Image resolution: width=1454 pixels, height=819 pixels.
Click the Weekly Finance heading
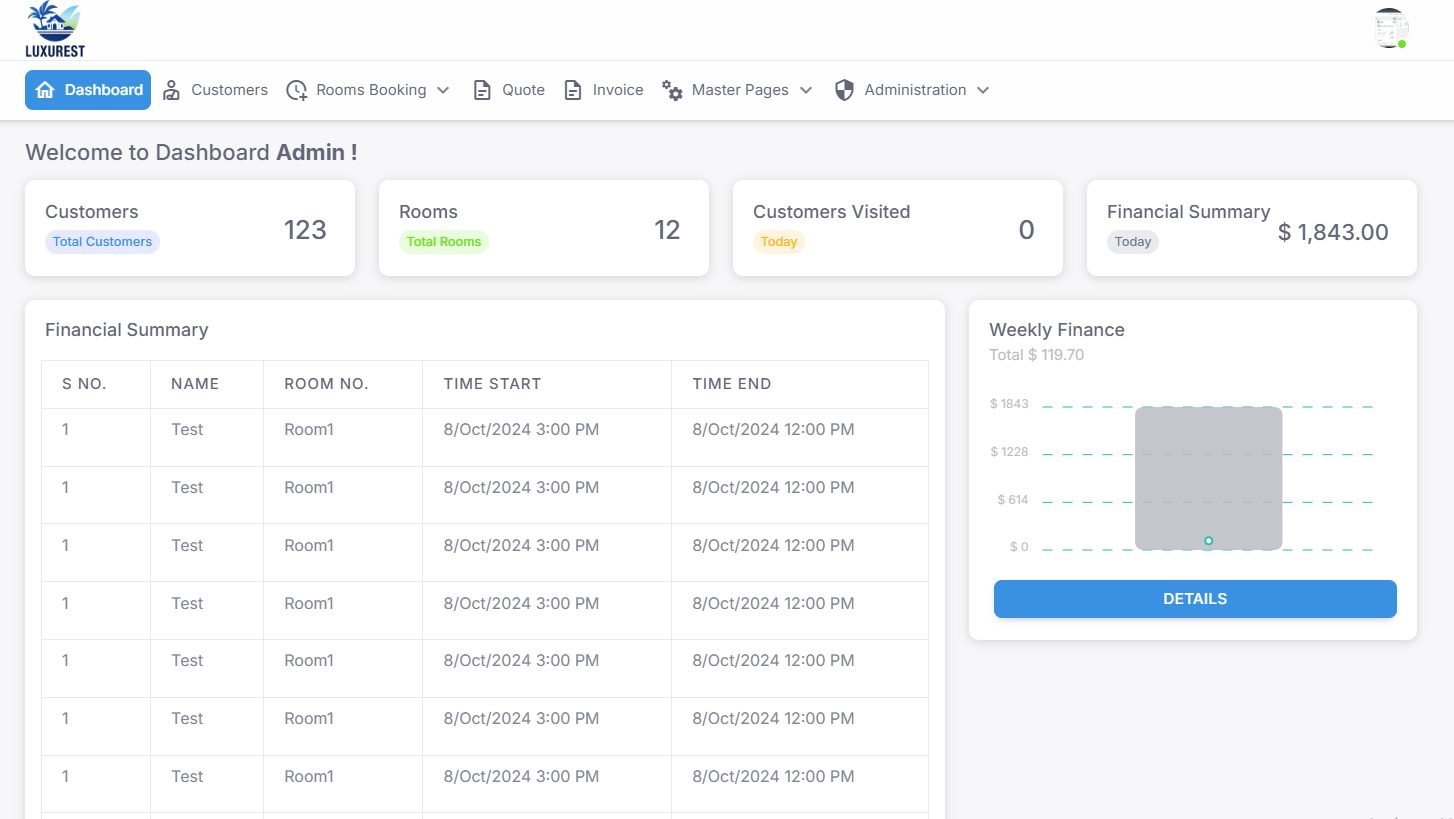coord(1057,330)
